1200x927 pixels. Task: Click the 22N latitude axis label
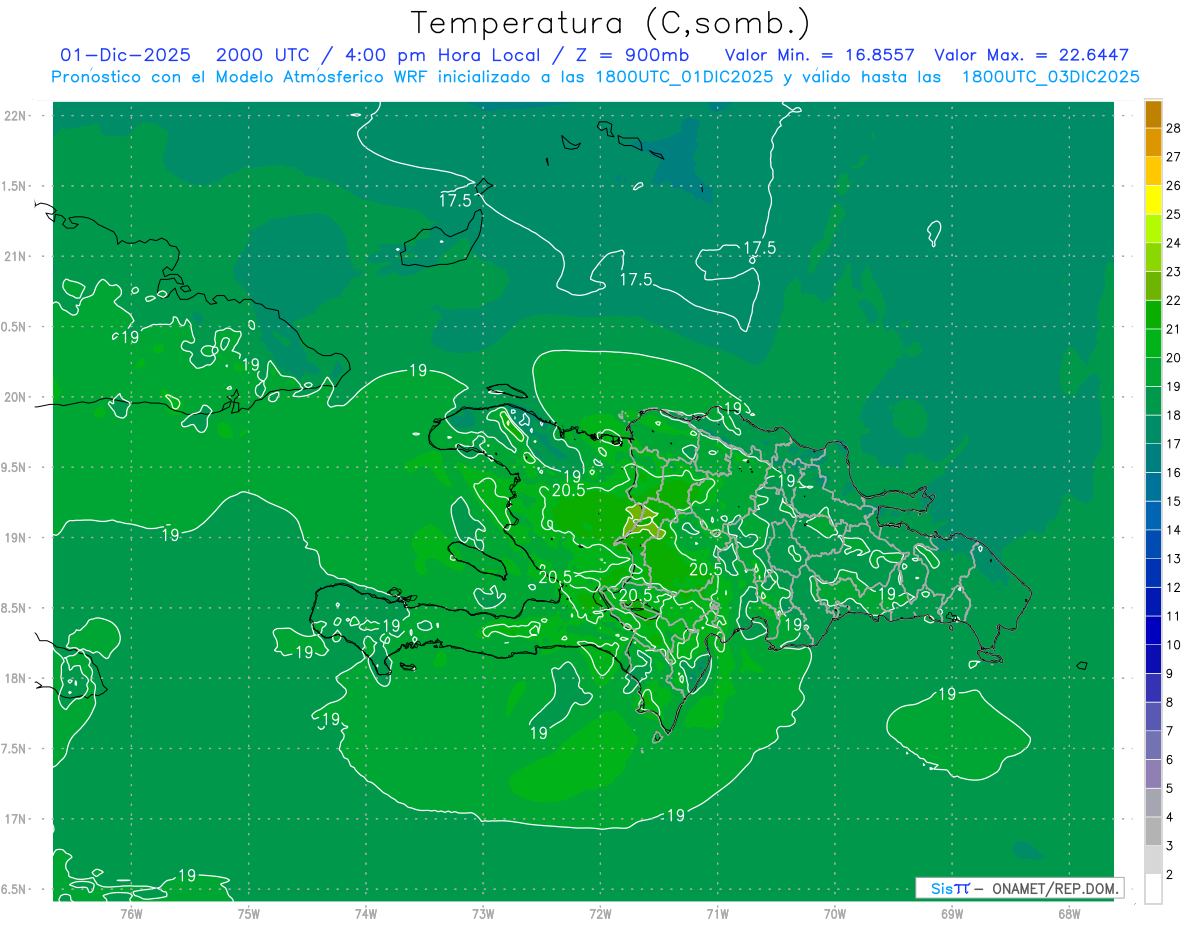point(17,116)
